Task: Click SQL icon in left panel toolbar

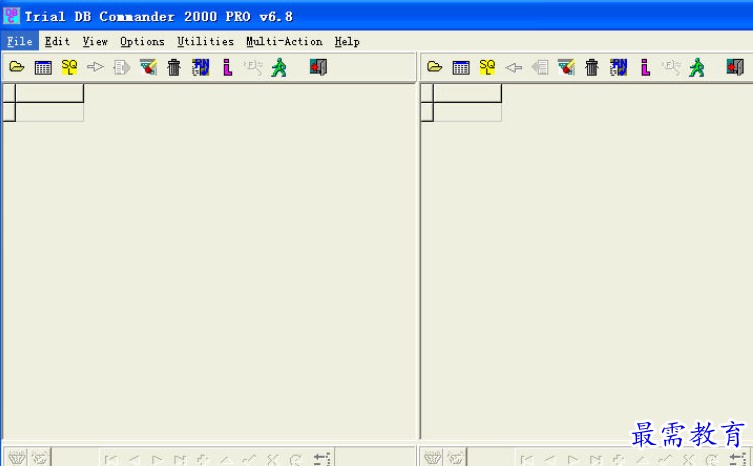Action: (x=69, y=67)
